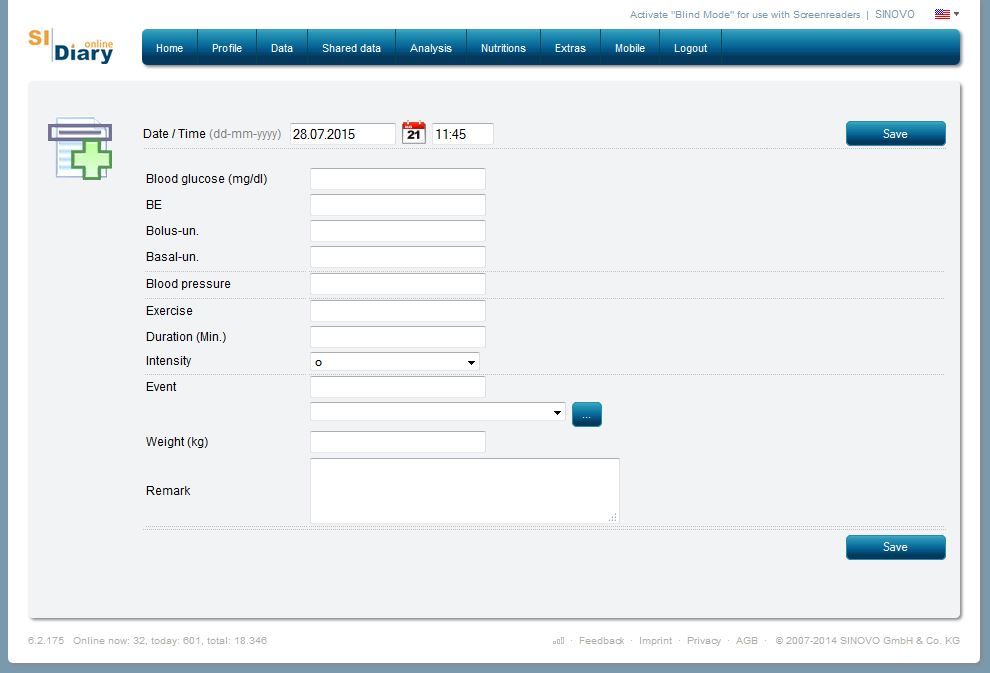Open the event type dropdown below Event
The height and width of the screenshot is (673, 990).
(438, 412)
